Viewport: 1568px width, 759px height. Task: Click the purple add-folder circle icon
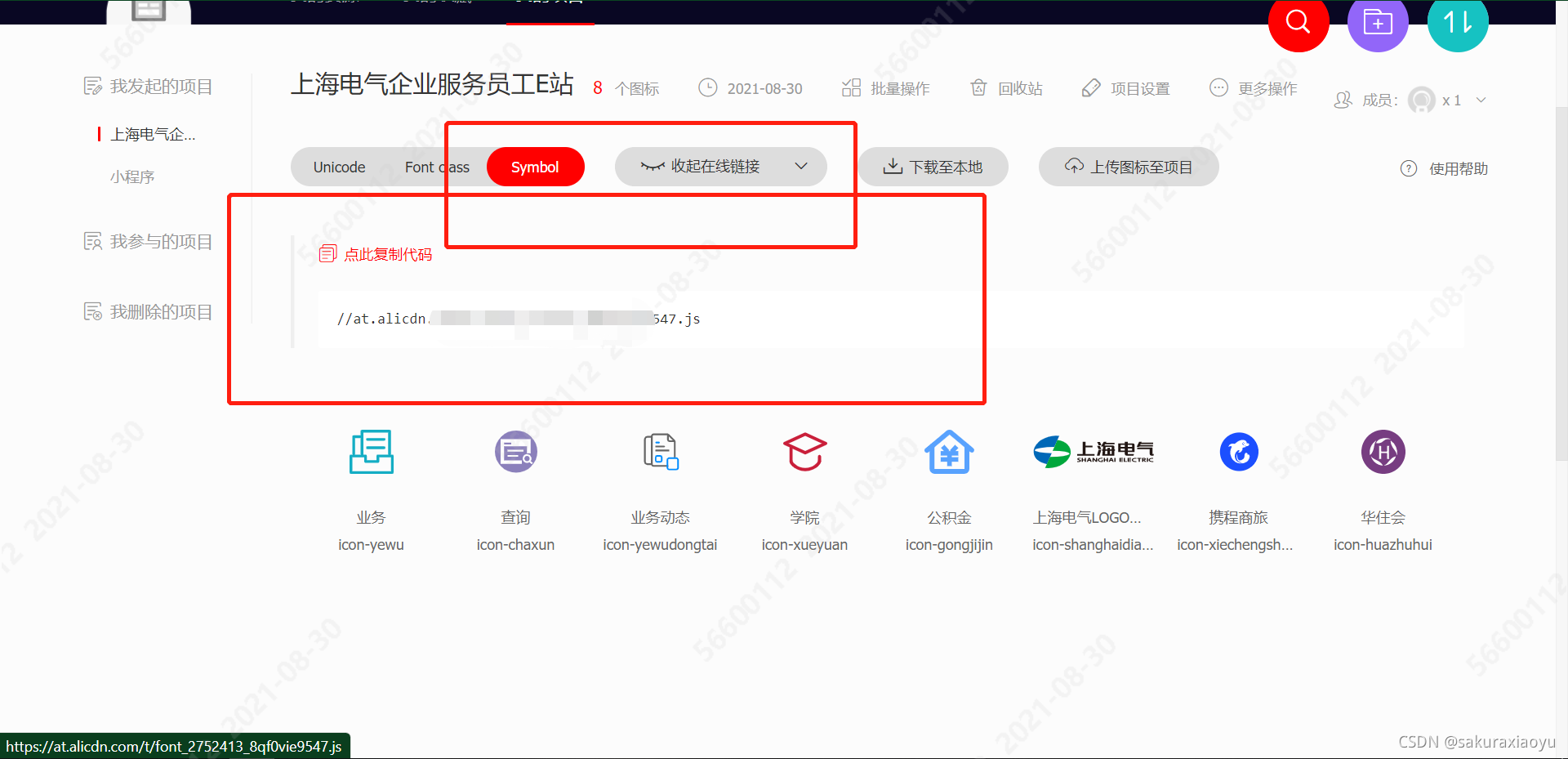[x=1378, y=22]
